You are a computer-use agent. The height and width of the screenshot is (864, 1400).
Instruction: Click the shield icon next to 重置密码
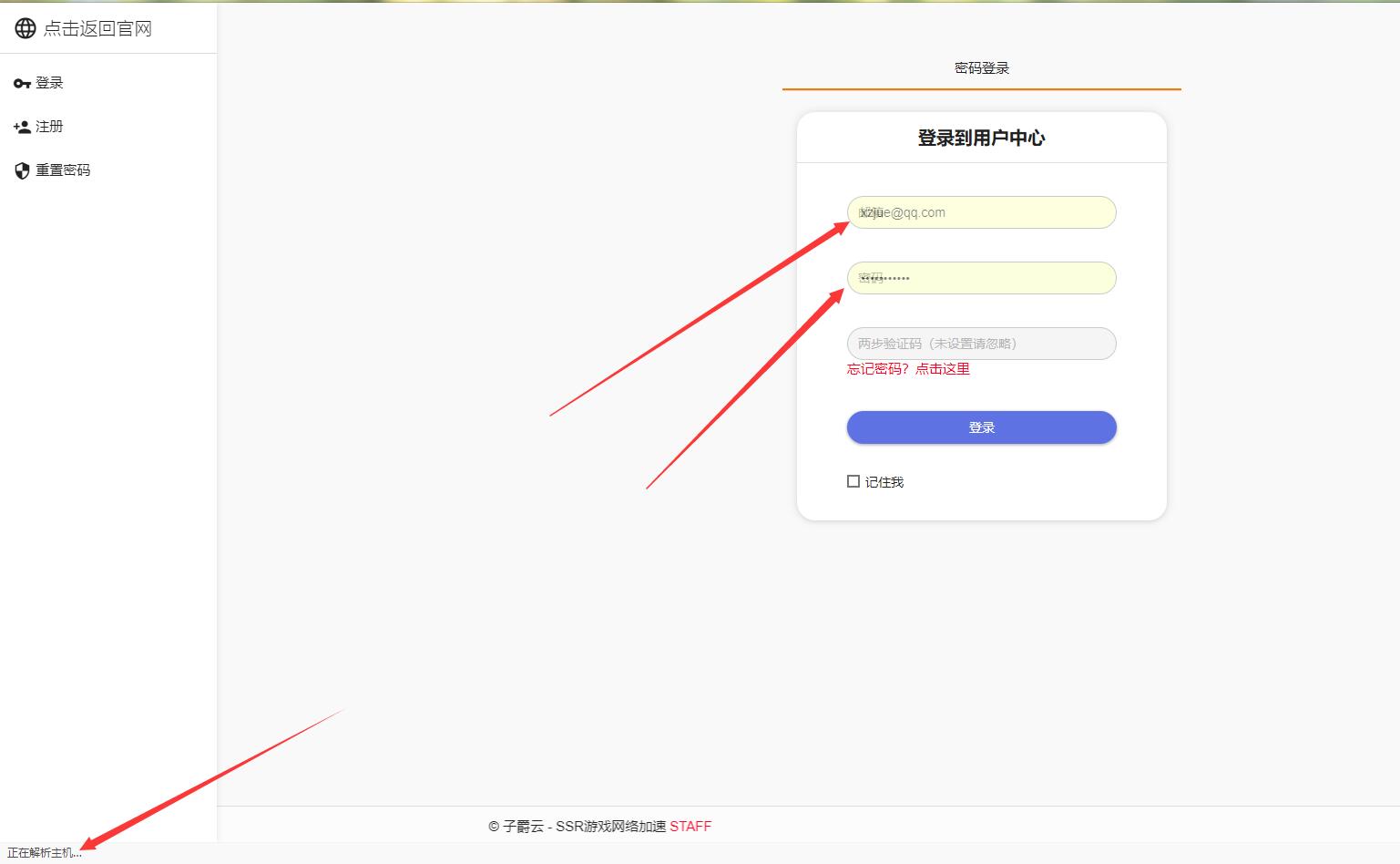[x=22, y=170]
